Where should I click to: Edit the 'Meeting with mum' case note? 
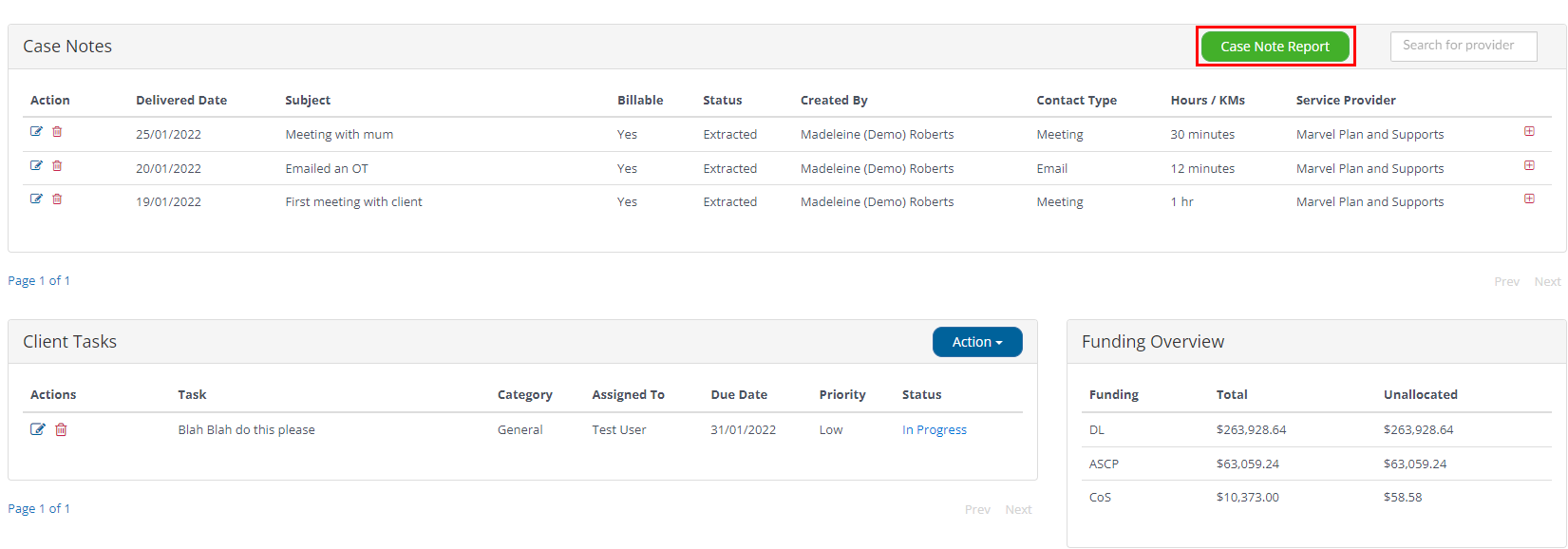(x=36, y=132)
